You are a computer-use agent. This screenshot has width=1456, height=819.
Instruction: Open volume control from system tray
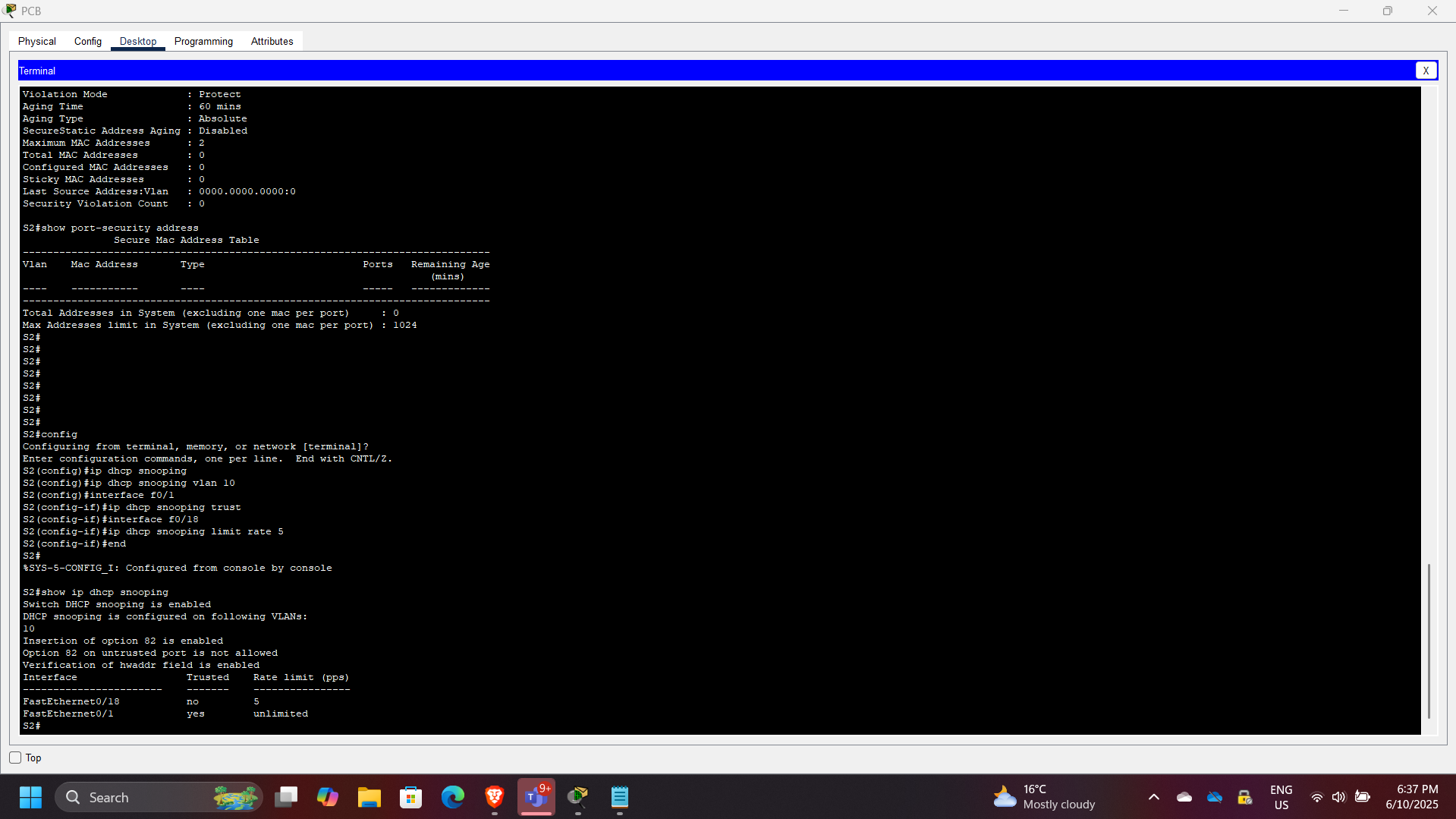pyautogui.click(x=1338, y=797)
